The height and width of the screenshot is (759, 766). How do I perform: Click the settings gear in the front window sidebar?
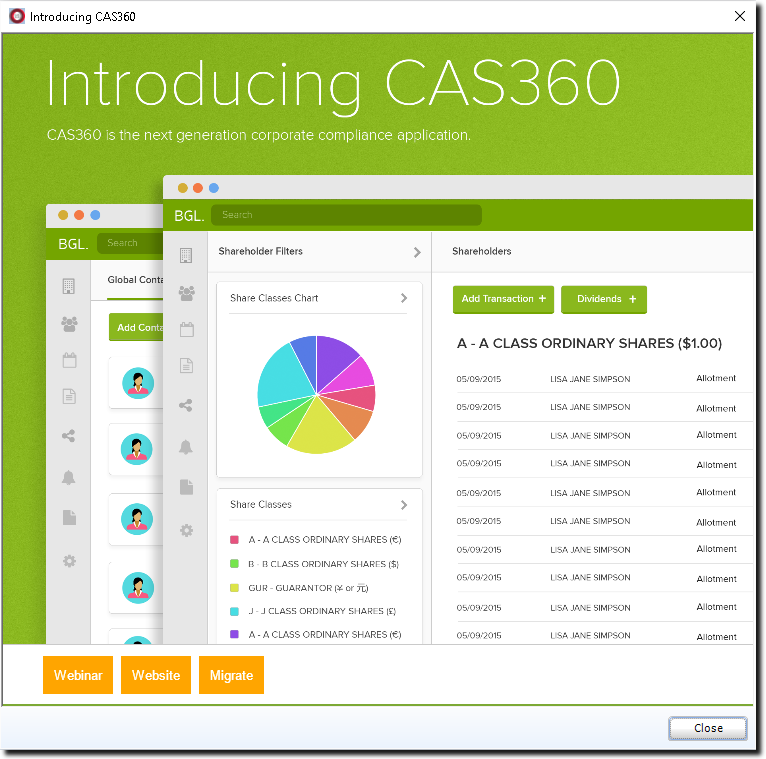[186, 530]
